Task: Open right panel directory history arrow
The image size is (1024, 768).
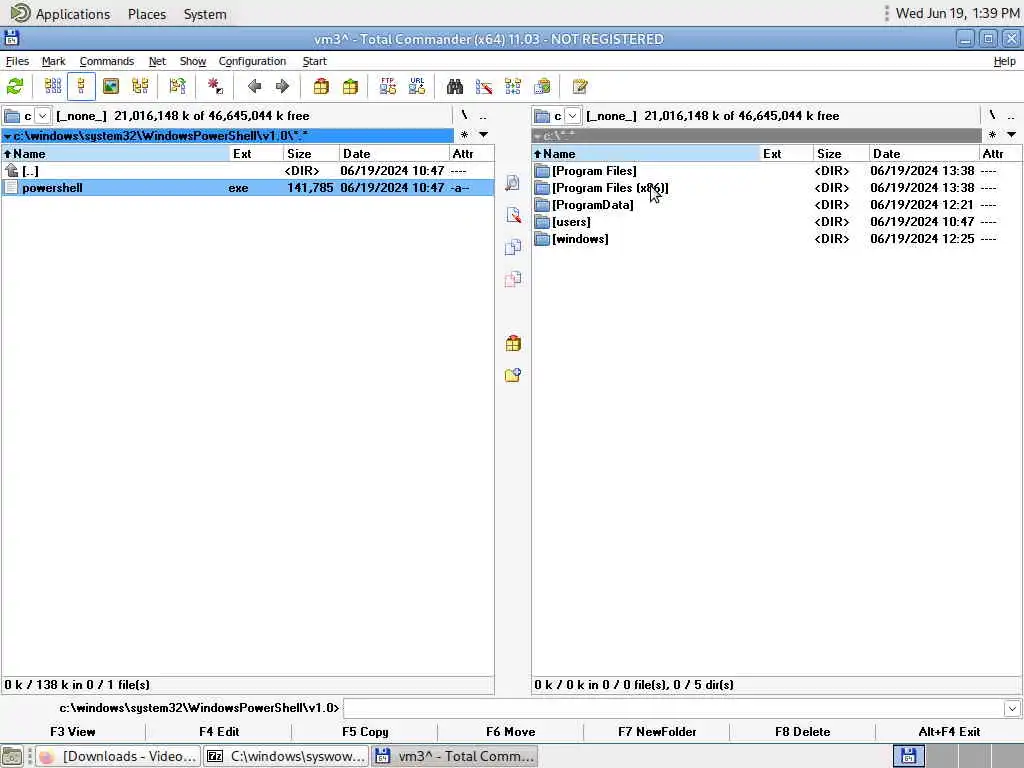Action: click(1011, 135)
